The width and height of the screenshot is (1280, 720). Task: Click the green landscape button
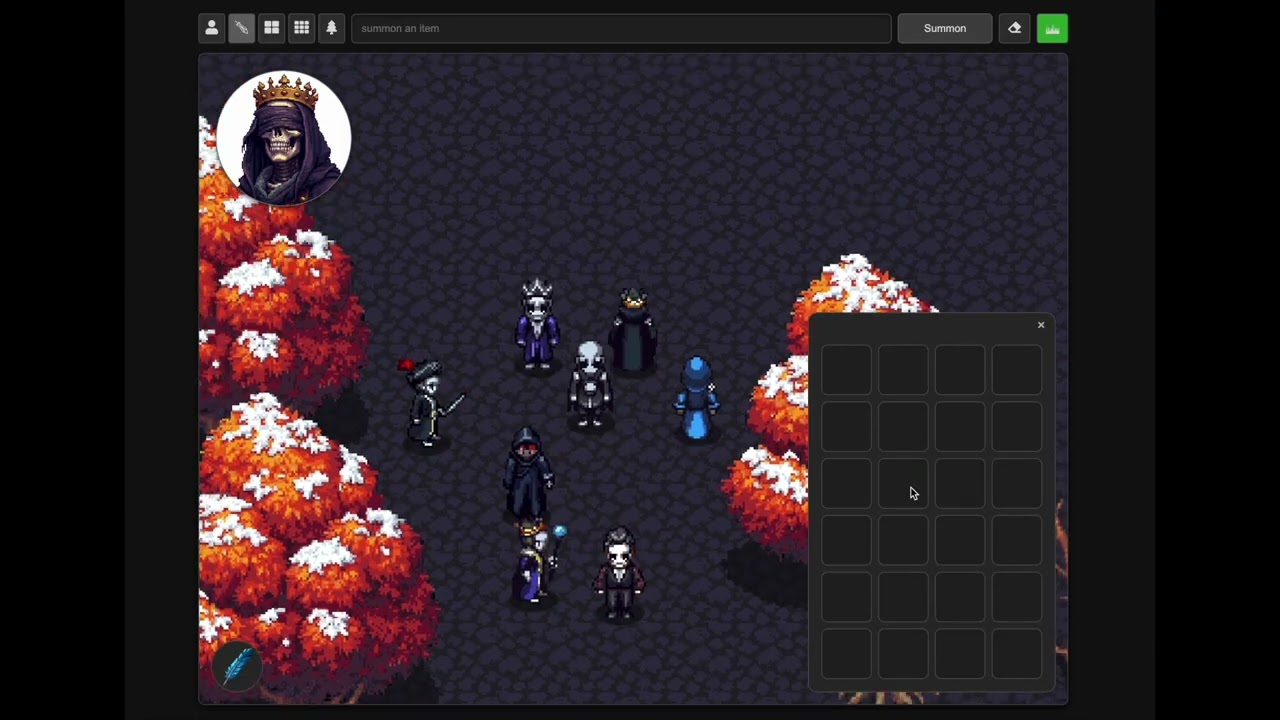point(1052,28)
